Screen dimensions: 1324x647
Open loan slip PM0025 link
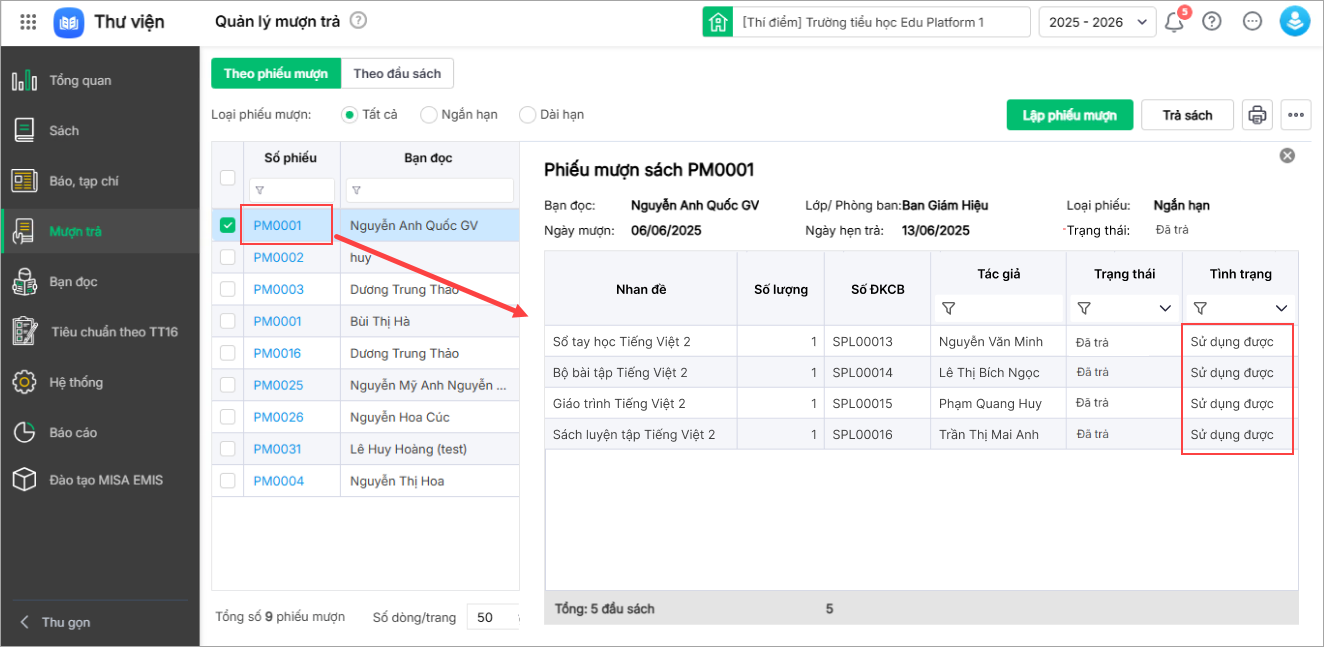(x=278, y=385)
